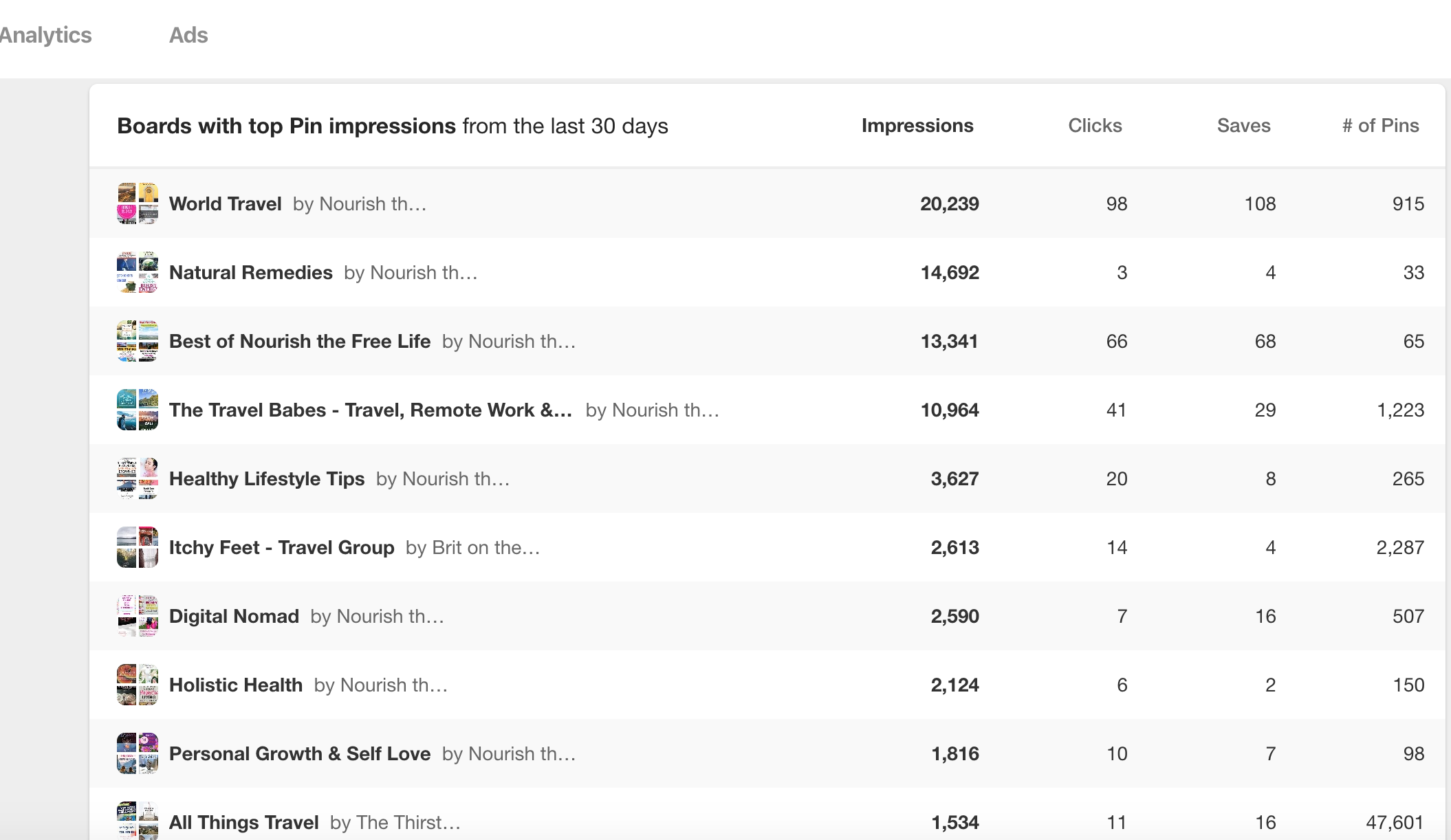The image size is (1451, 840).
Task: Sort boards by Impressions column
Action: 917,126
